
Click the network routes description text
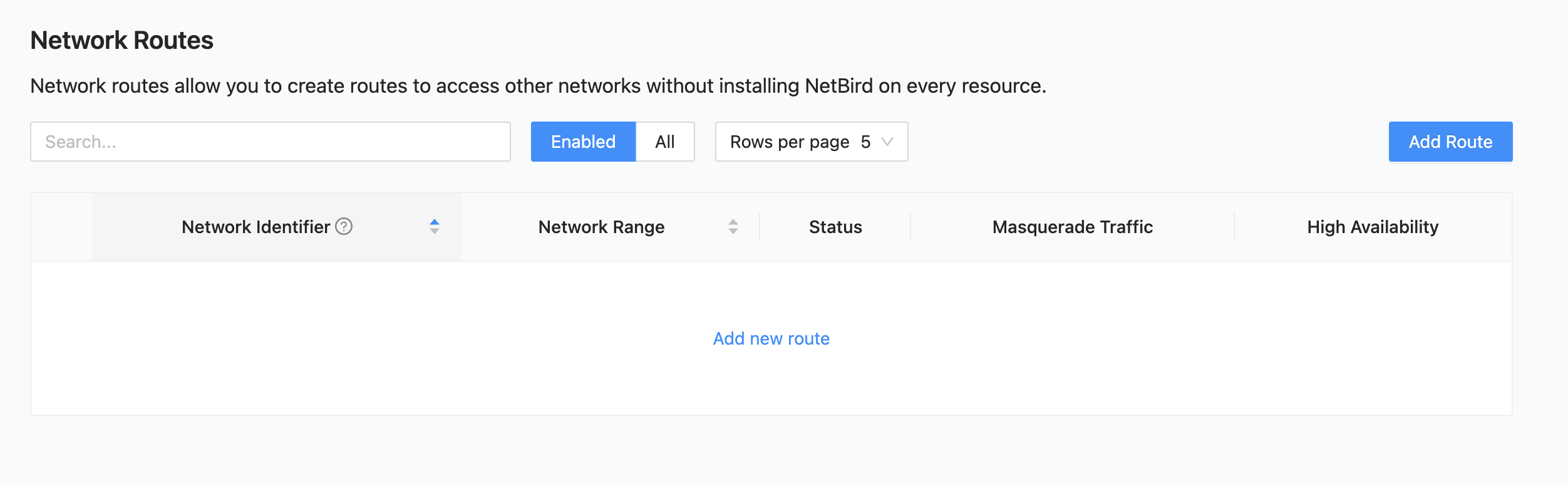coord(538,86)
